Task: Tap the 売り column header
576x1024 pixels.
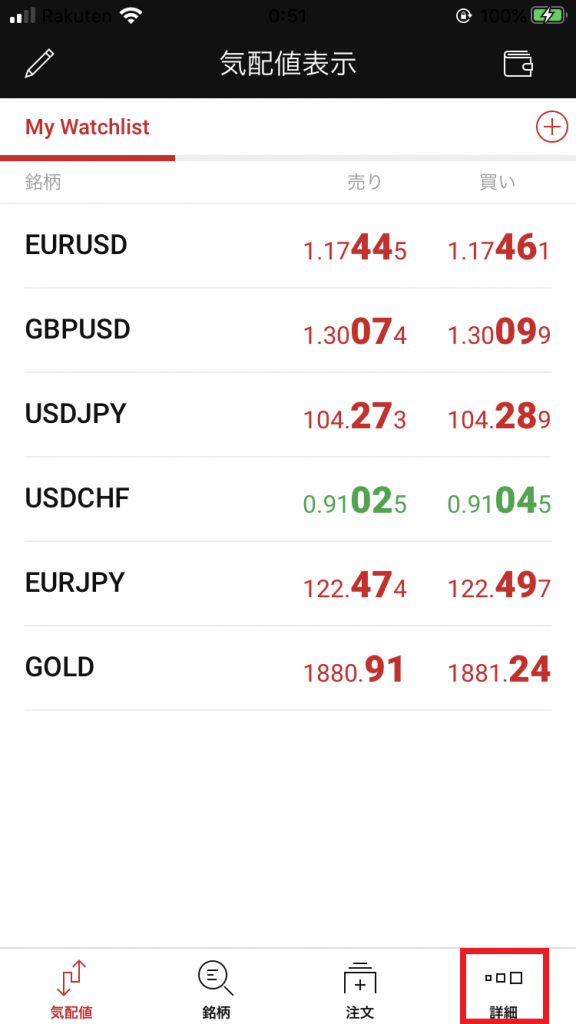Action: pos(364,182)
